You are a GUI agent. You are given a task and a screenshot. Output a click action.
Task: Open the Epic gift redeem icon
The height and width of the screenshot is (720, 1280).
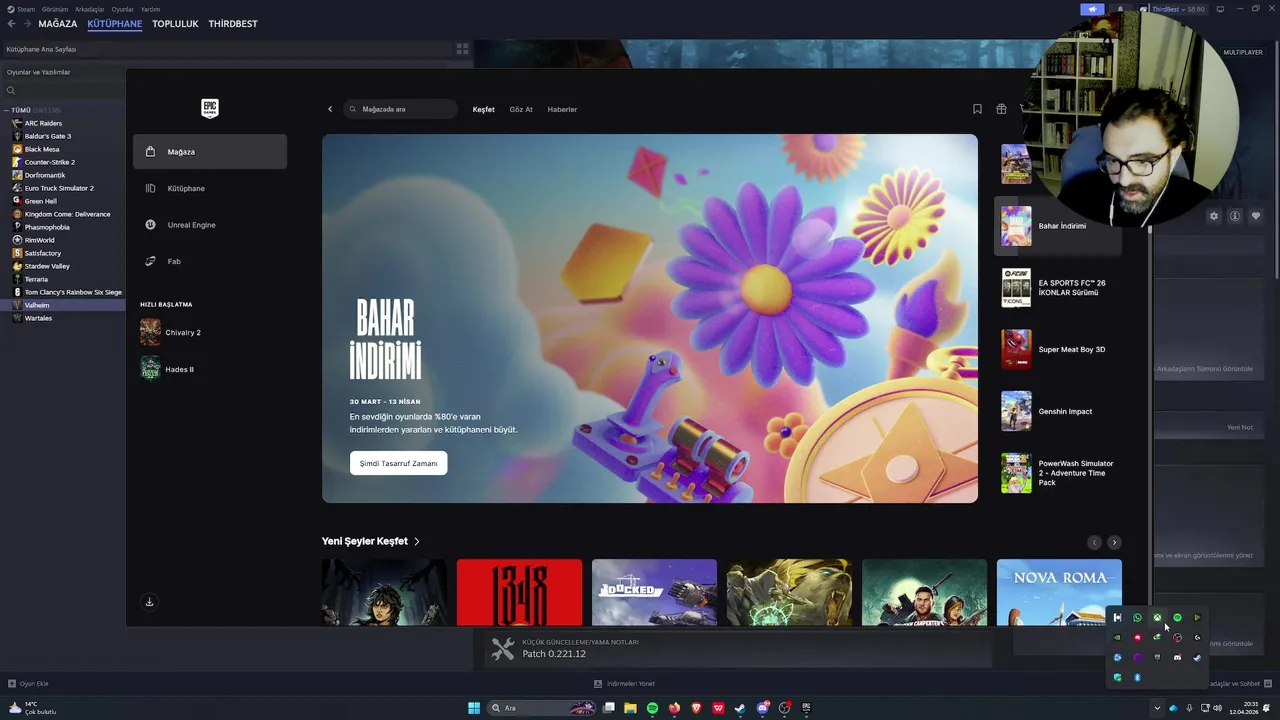click(x=1001, y=109)
